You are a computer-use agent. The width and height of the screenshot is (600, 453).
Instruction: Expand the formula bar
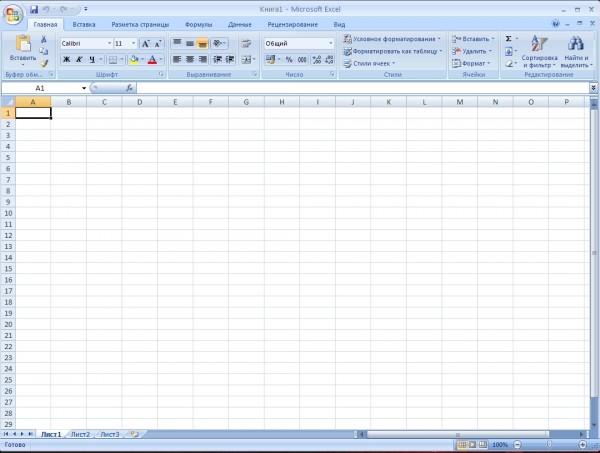point(593,88)
